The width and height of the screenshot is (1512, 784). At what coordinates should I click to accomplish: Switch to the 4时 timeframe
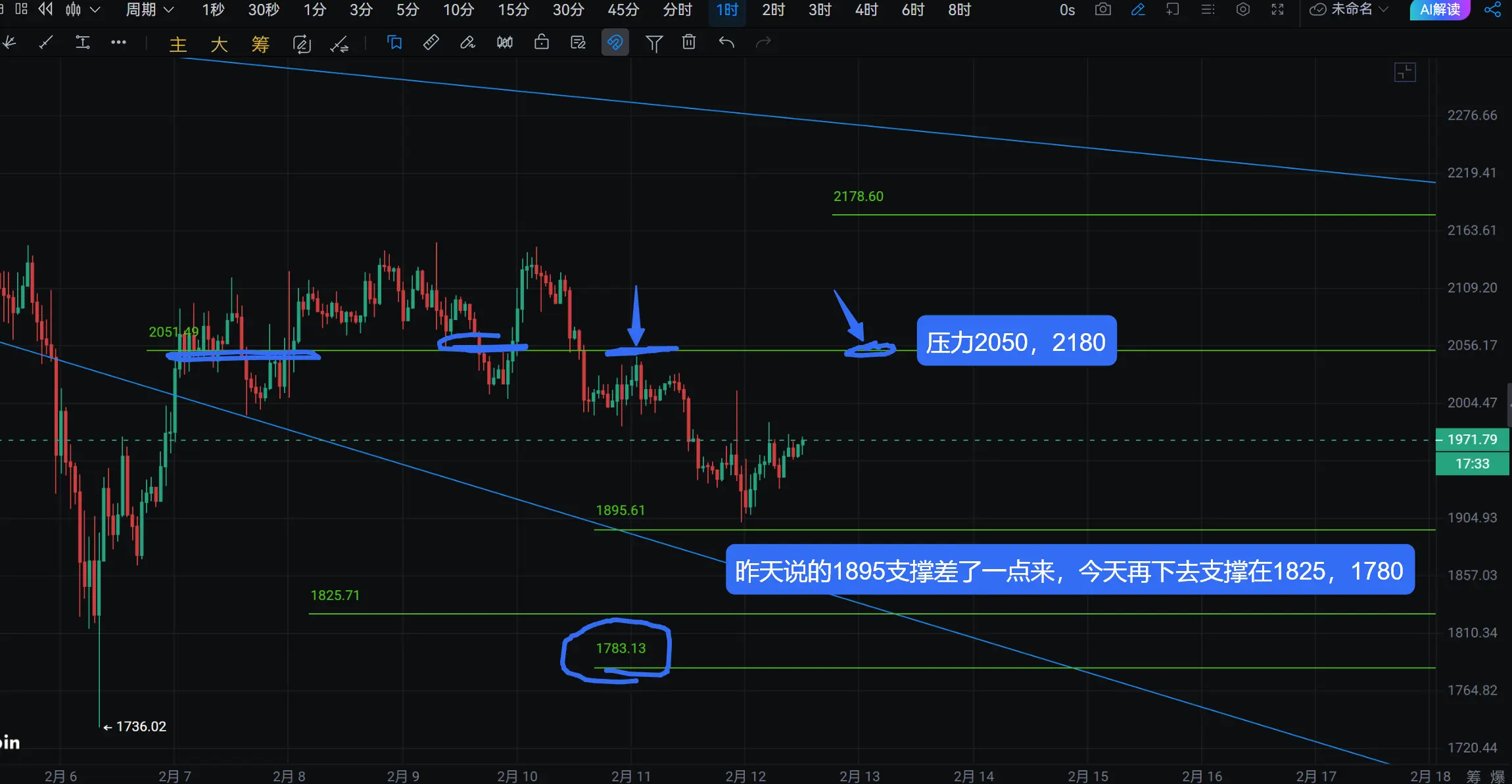point(866,9)
